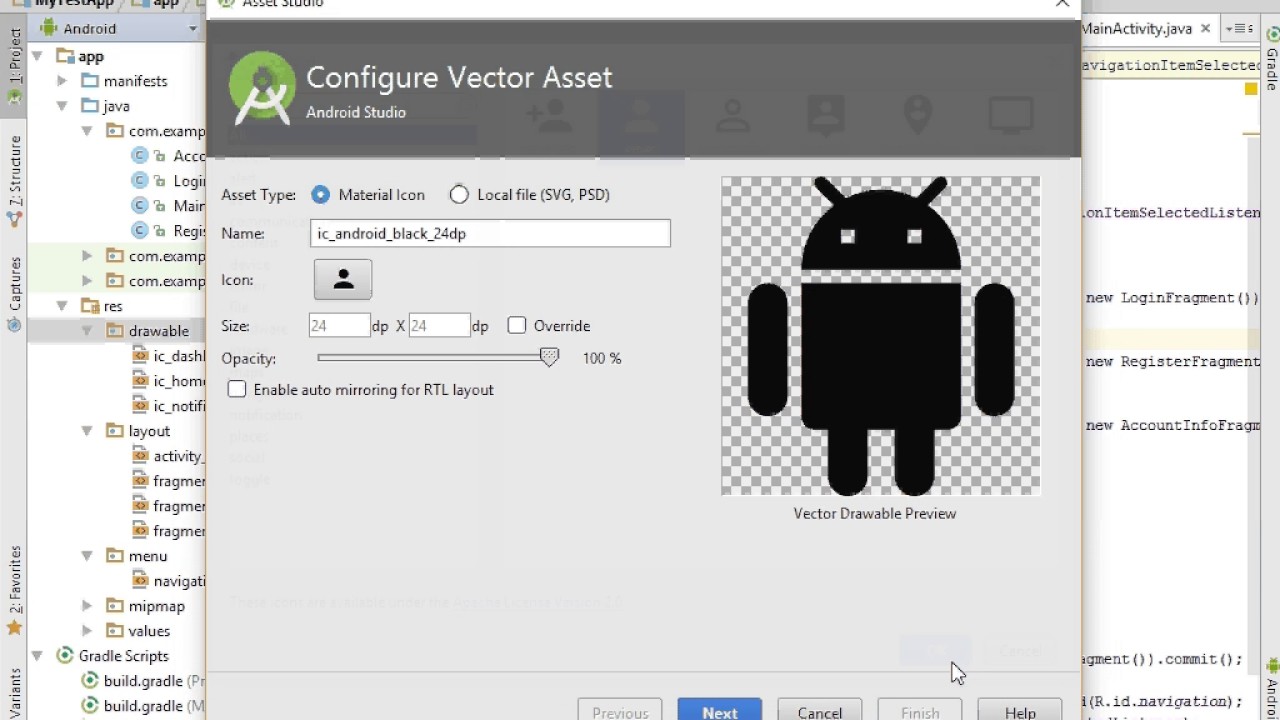1280x720 pixels.
Task: Open the editor tab list icon beside MainActivity.java
Action: 1240,28
